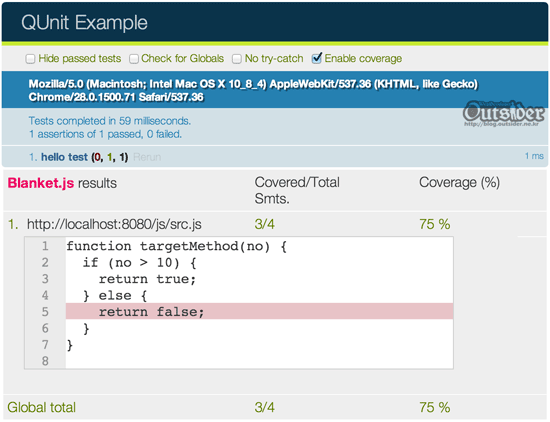Viewport: 550px width, 422px height.
Task: Click the Global total row
Action: point(275,407)
